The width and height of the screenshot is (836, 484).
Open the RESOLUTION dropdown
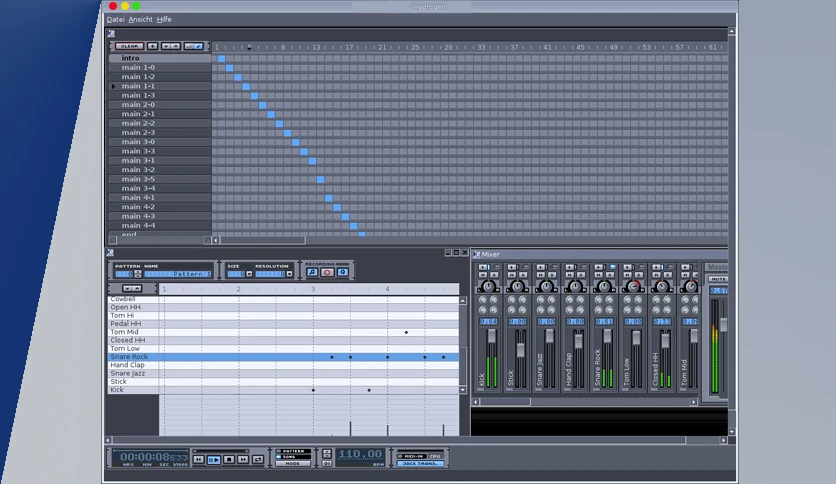[290, 274]
